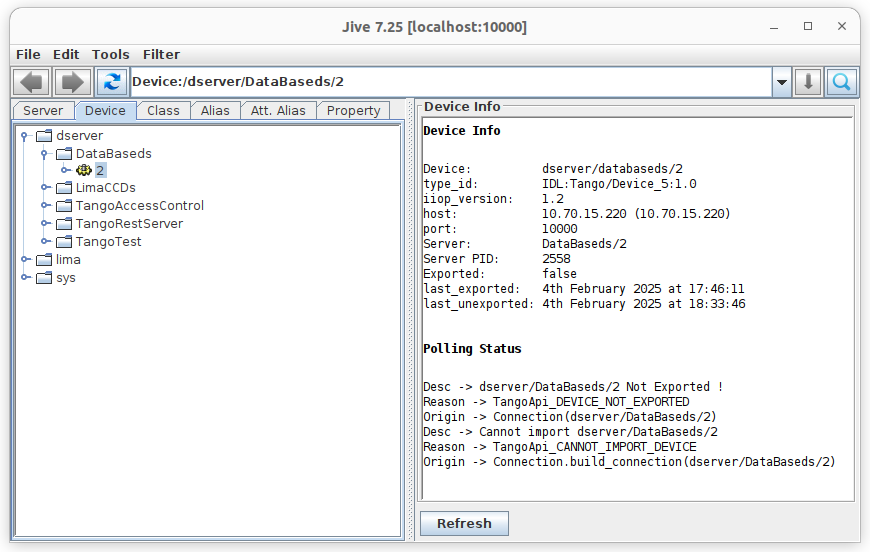Refresh the tree with the blue arrows icon

[x=112, y=82]
